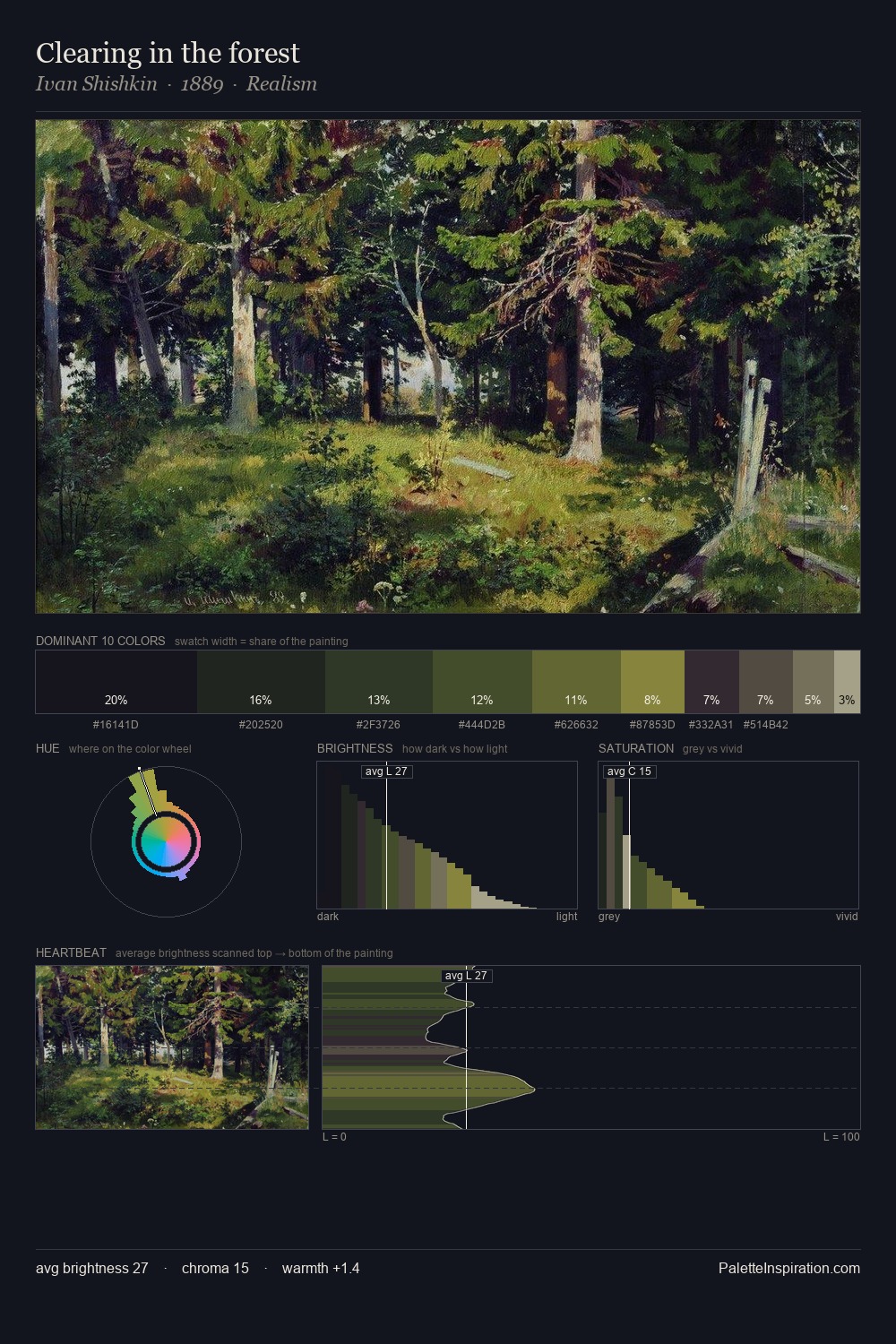The height and width of the screenshot is (1344, 896).
Task: Click the small heartbeat painting thumbnail
Action: click(172, 1047)
